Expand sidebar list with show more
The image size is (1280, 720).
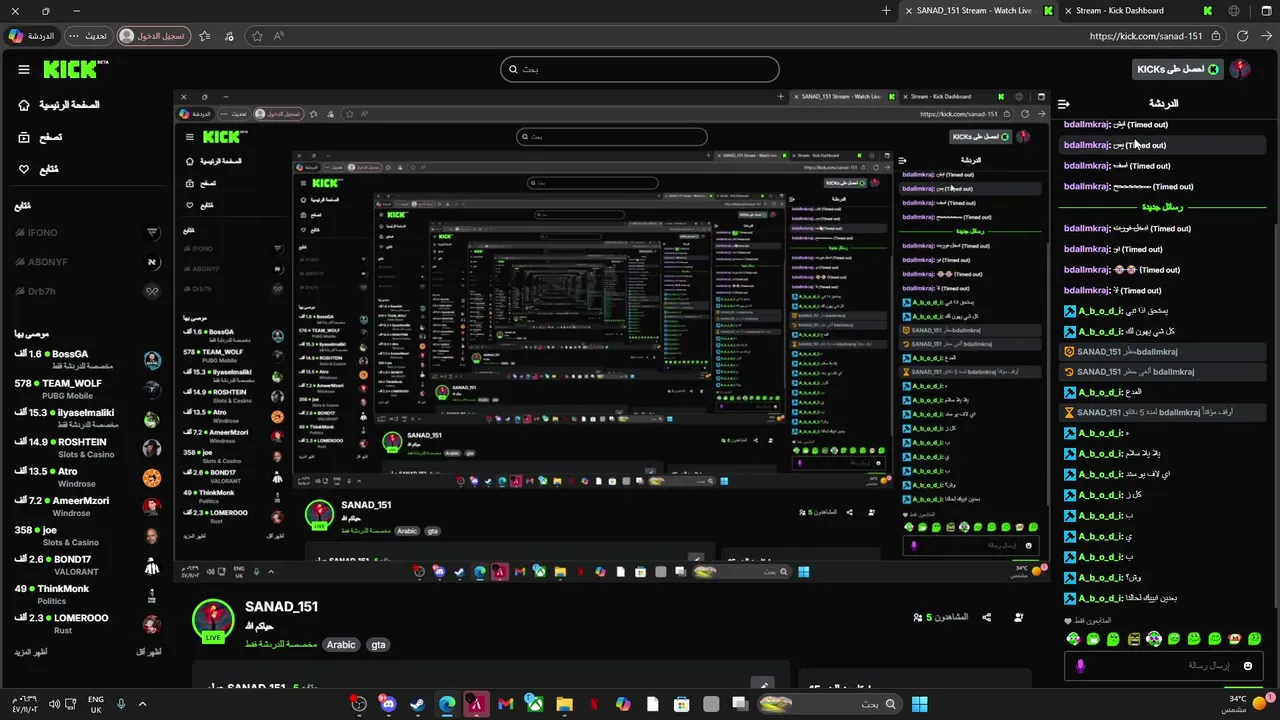tap(31, 652)
